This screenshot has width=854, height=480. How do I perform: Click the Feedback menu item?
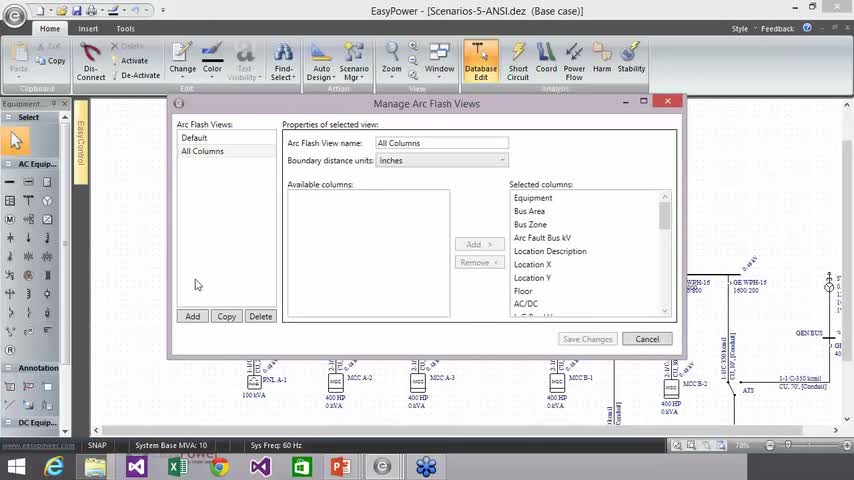777,28
